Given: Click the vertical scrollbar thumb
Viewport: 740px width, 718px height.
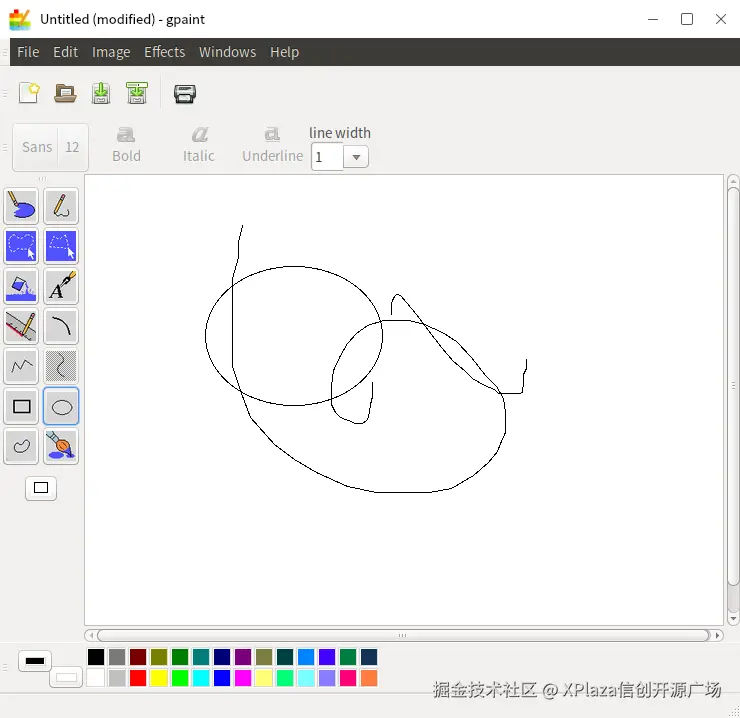Looking at the screenshot, I should click(733, 386).
